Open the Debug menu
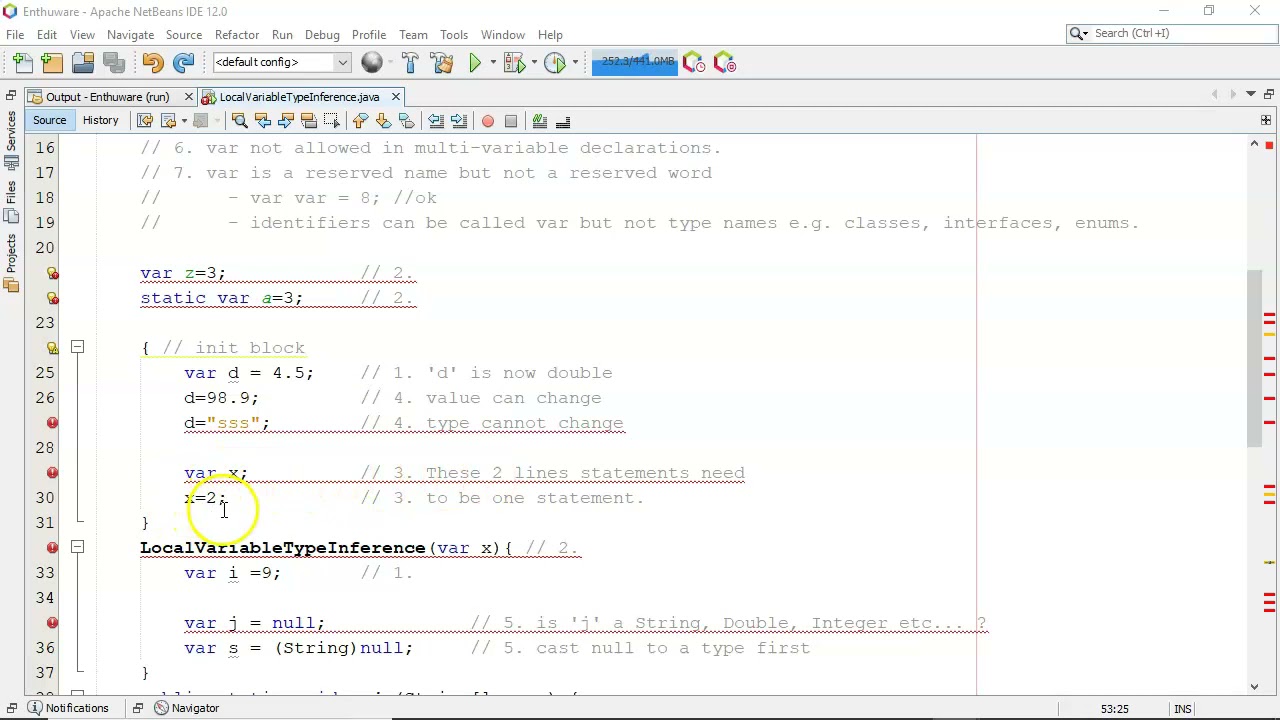Image resolution: width=1280 pixels, height=720 pixels. point(322,34)
